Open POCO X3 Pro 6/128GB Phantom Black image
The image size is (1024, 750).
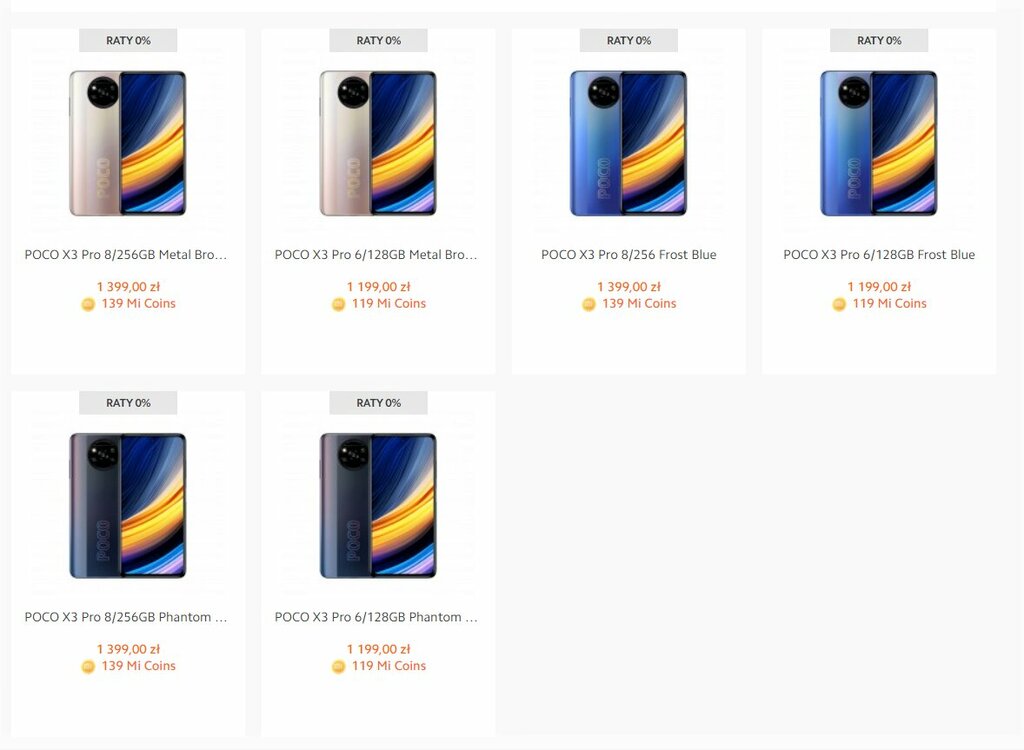378,505
